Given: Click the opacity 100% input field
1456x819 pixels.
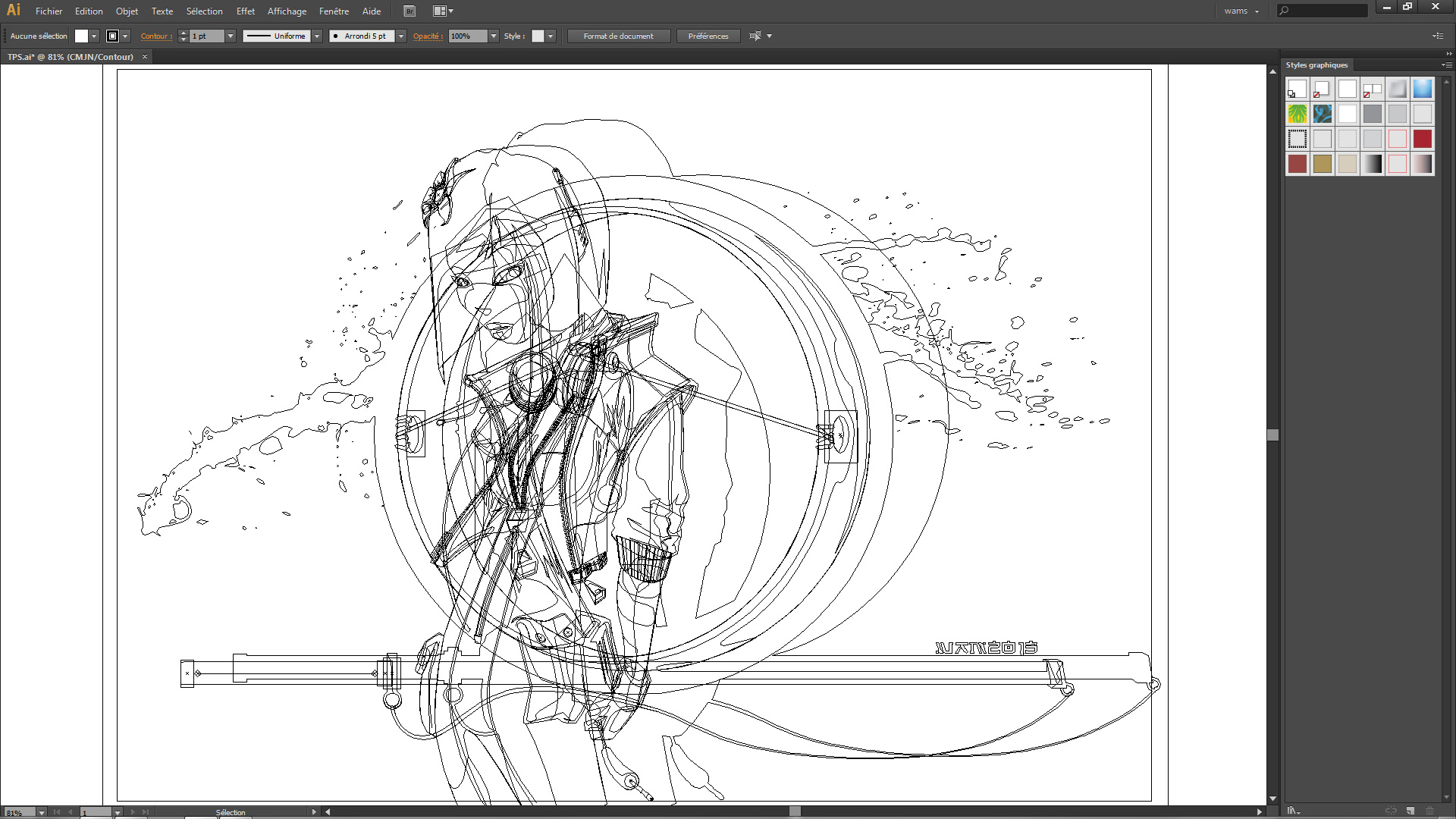Looking at the screenshot, I should click(x=468, y=36).
